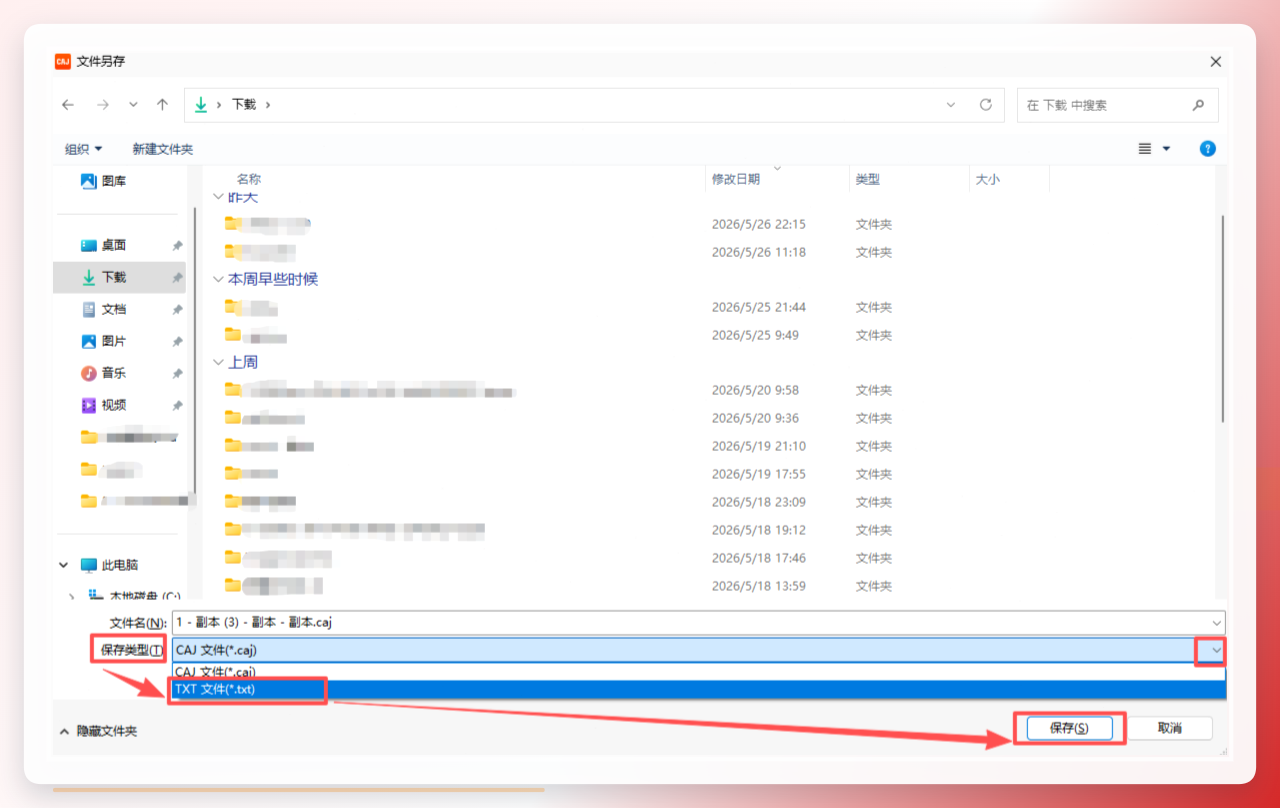Choose CAJ 文件(*.caj) in the dropdown list
Screen dimensions: 1280x808
[699, 672]
